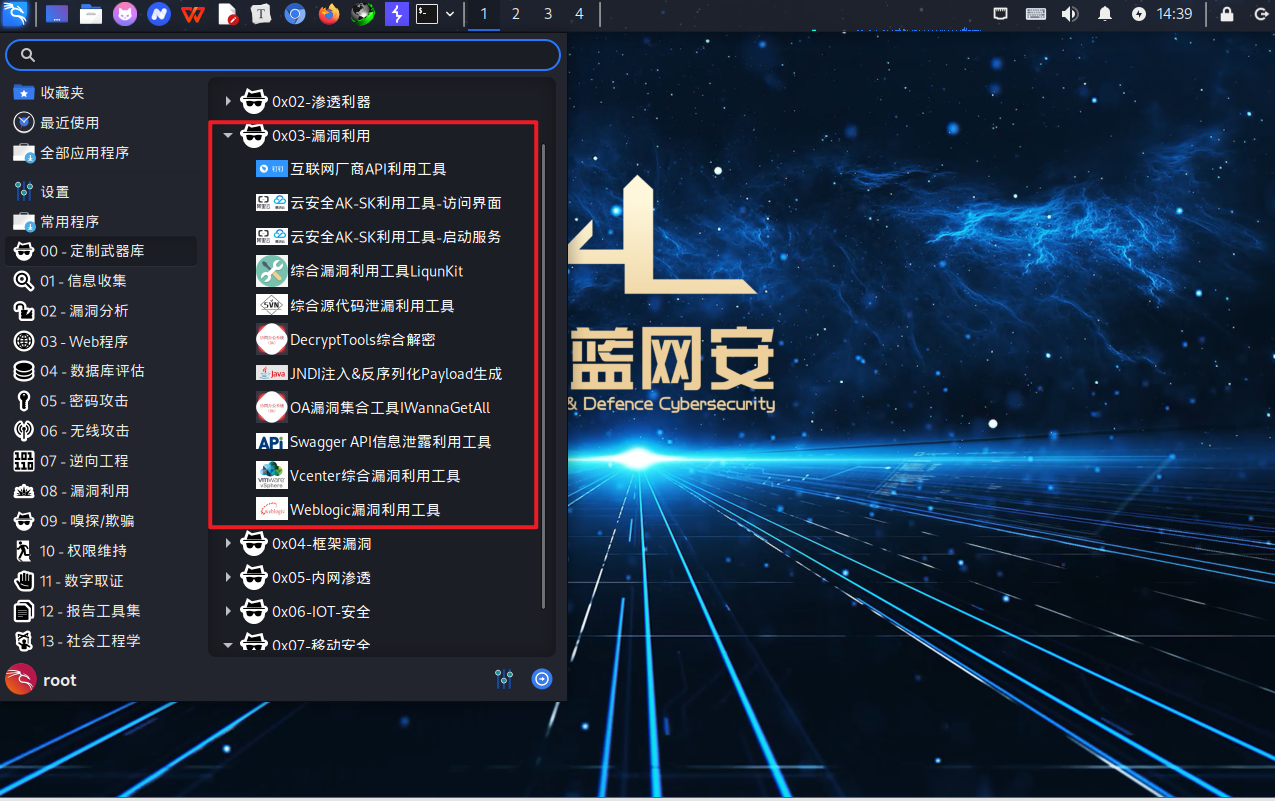Select 04 - 数据库评估 category
The image size is (1275, 801).
coord(101,371)
